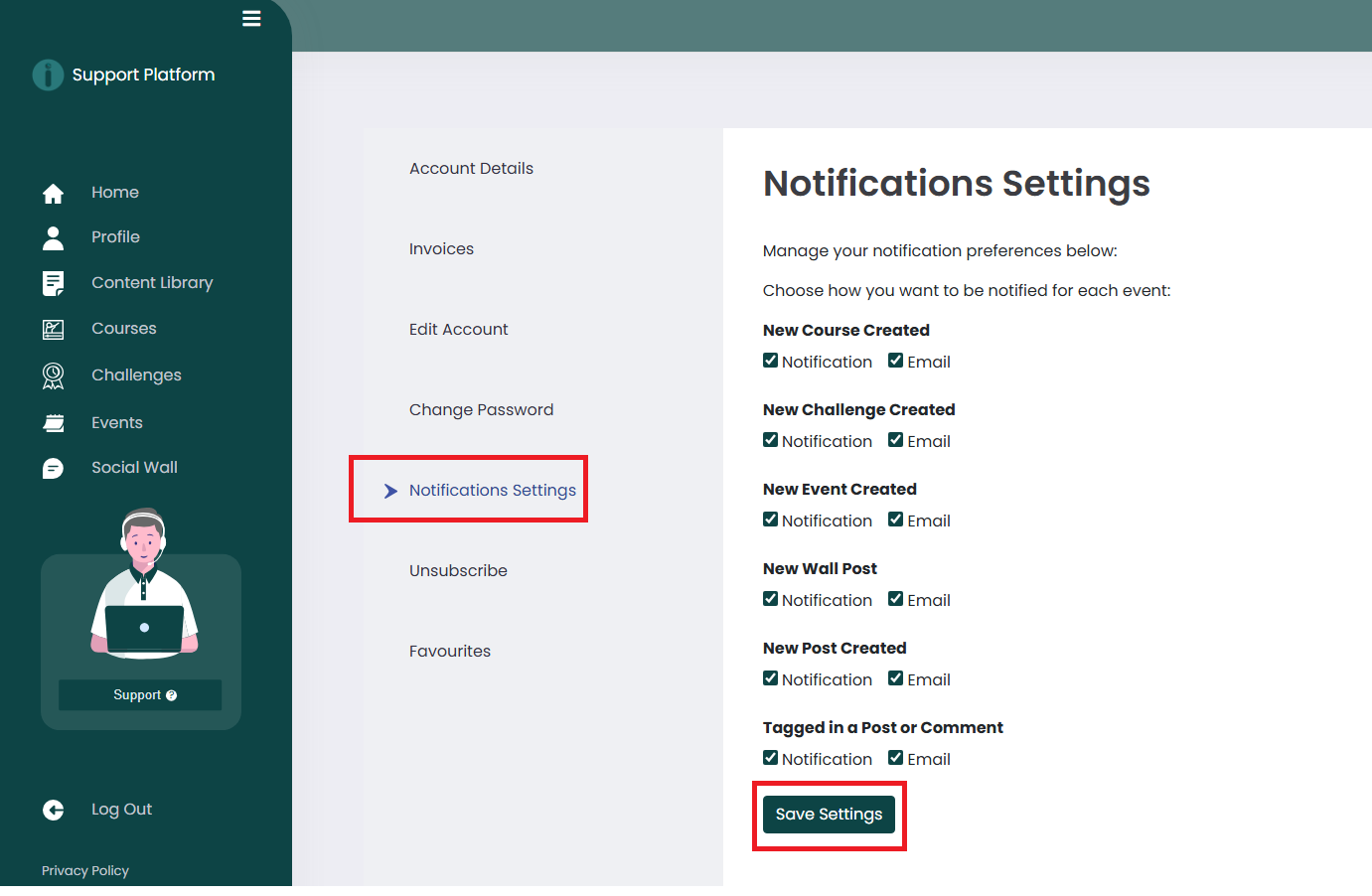1372x896 pixels.
Task: Click the Home house icon
Action: [54, 193]
